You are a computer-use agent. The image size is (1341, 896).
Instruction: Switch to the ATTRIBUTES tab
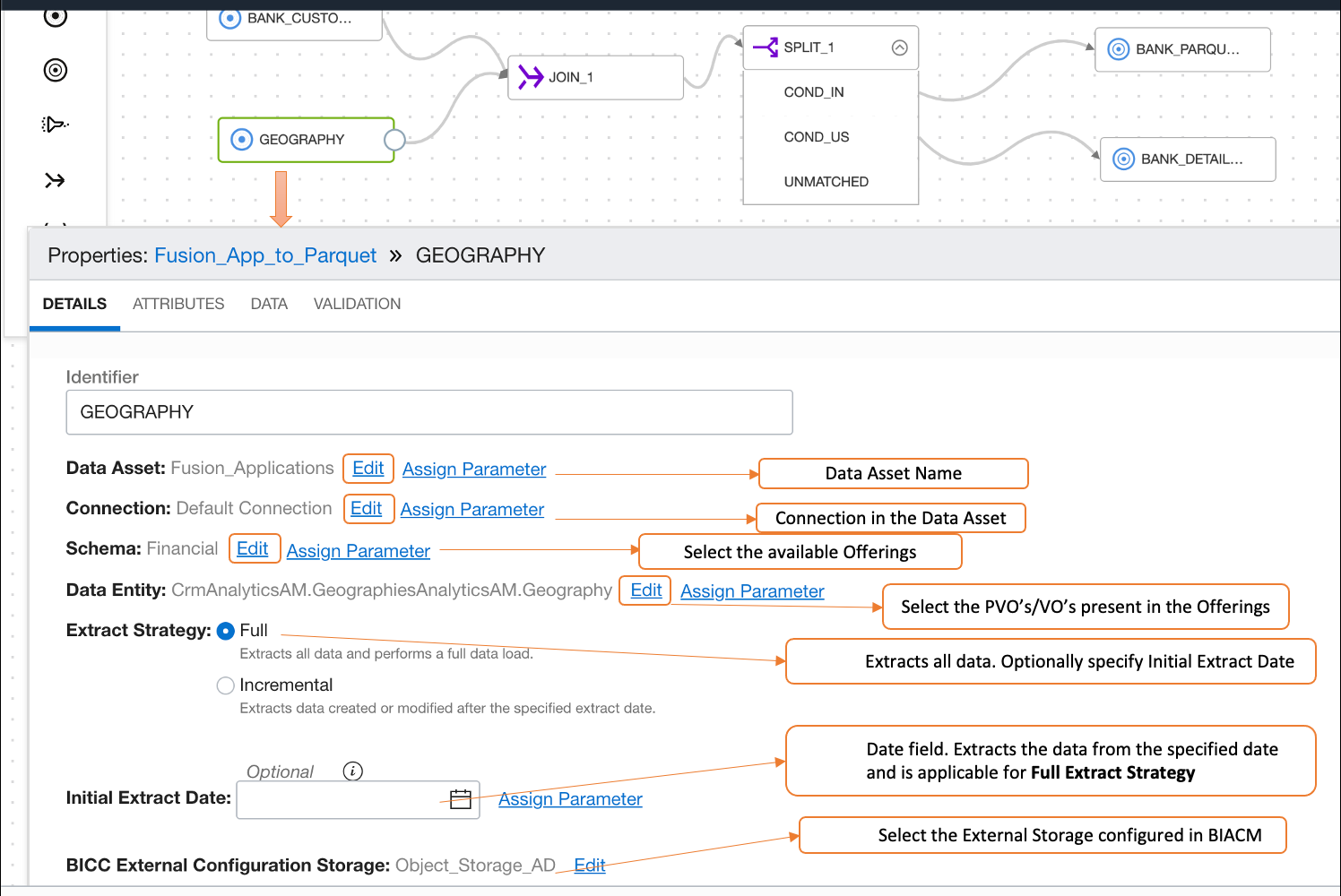(177, 304)
